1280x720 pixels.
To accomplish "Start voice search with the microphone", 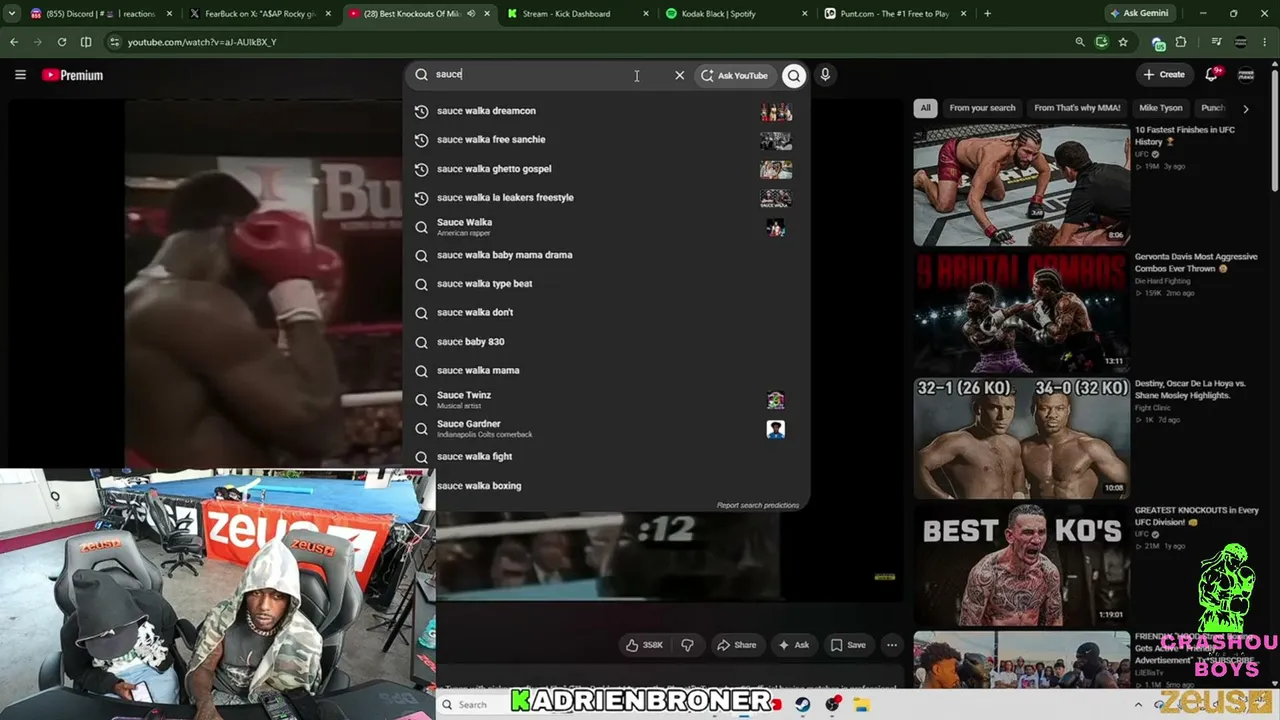I will [825, 74].
